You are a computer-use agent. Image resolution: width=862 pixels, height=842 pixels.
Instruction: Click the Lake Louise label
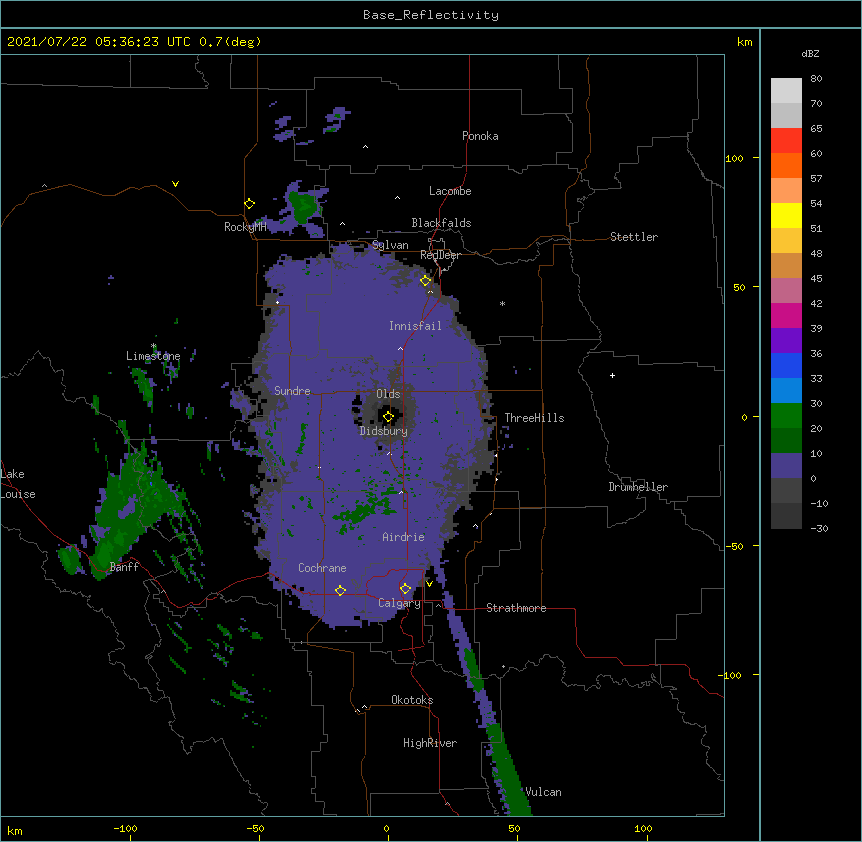coord(17,484)
